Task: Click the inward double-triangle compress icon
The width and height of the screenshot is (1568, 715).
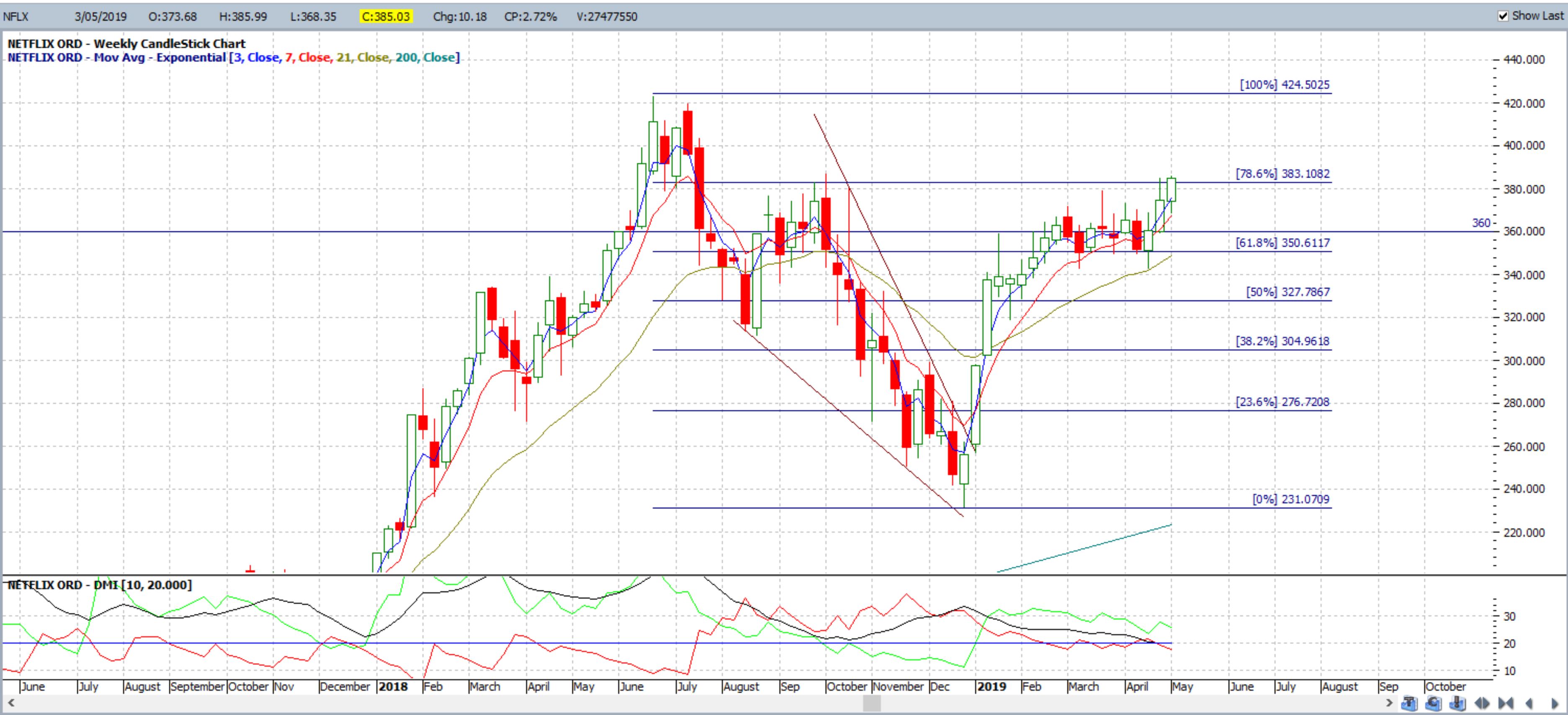Action: pyautogui.click(x=1506, y=703)
